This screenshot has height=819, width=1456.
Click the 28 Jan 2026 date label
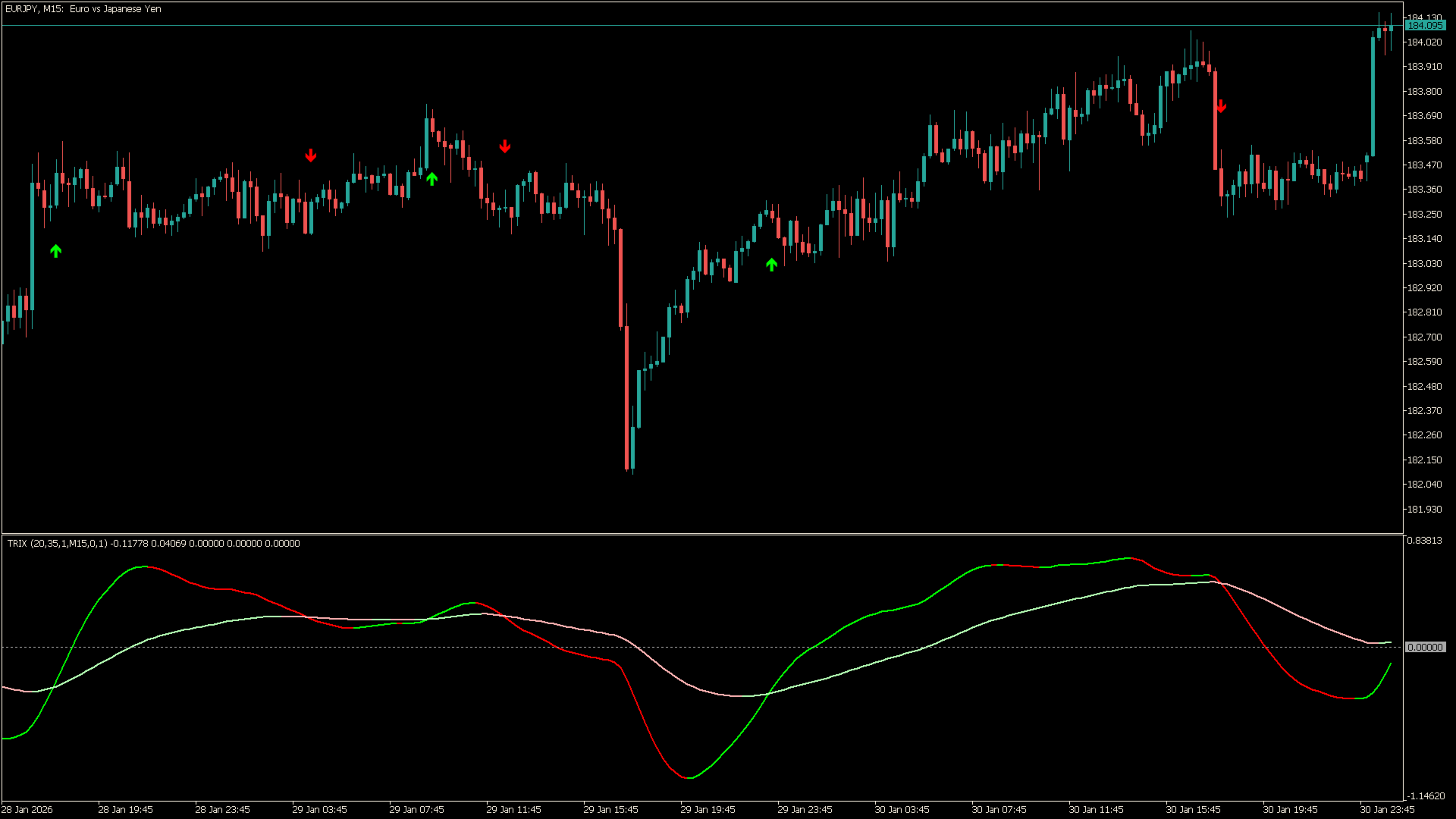(28, 809)
